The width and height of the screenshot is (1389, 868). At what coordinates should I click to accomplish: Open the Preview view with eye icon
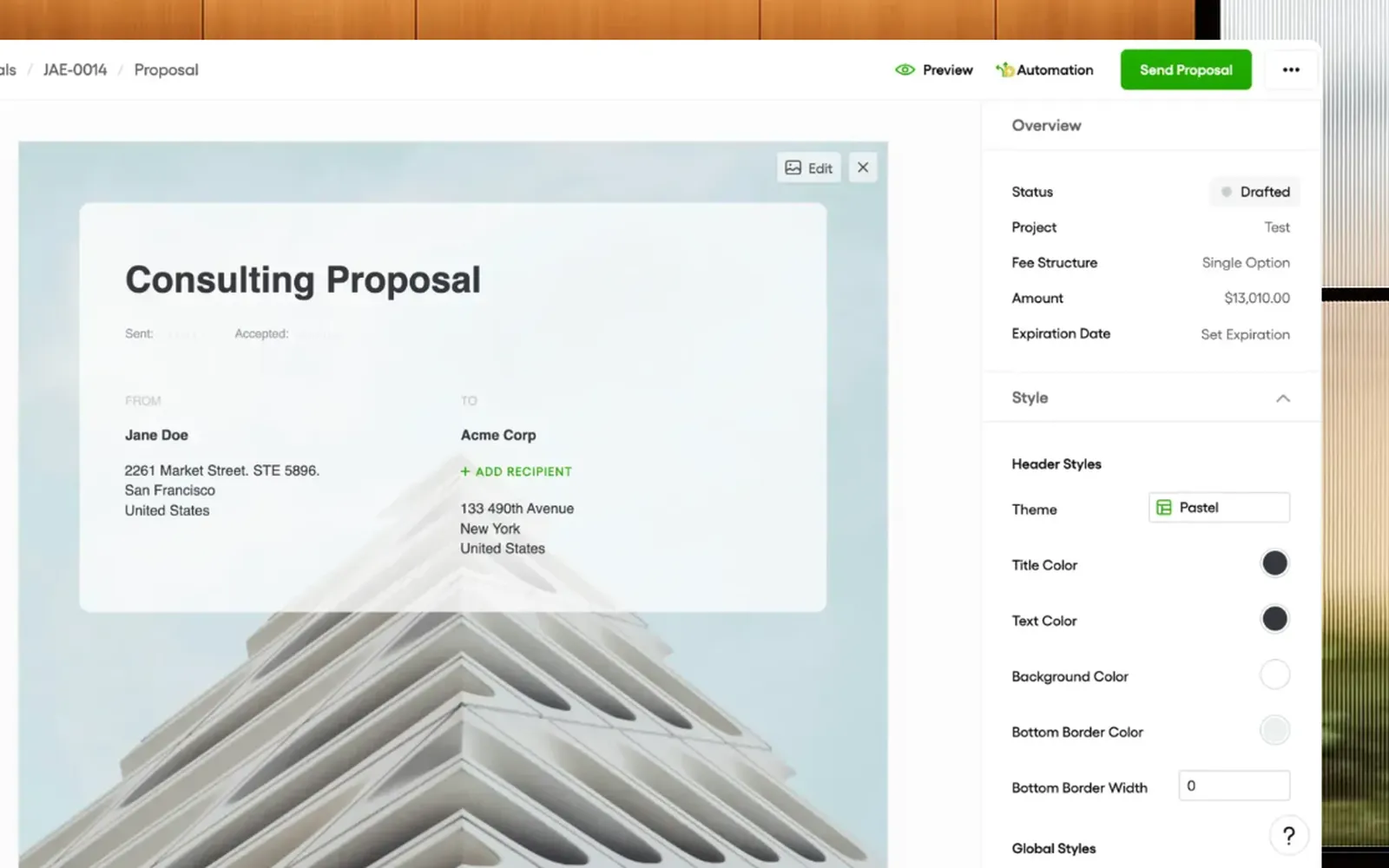pyautogui.click(x=934, y=70)
